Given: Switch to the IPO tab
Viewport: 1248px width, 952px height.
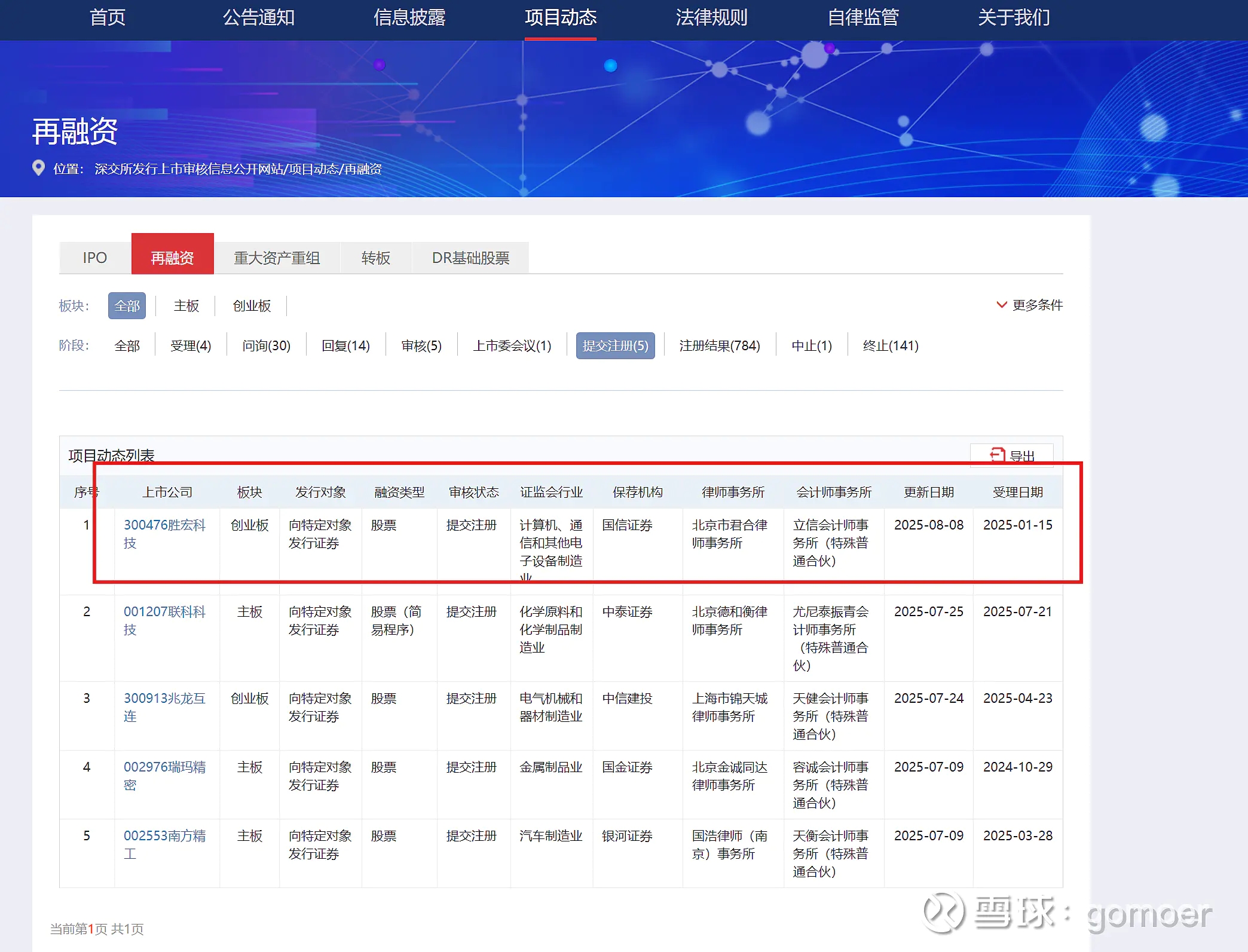Looking at the screenshot, I should (x=95, y=258).
